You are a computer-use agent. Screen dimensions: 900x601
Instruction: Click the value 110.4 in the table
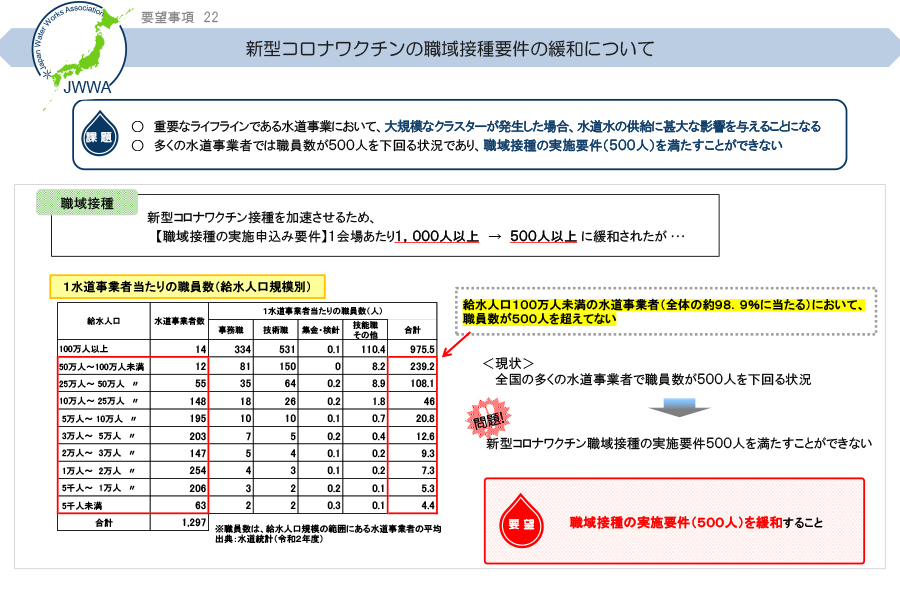click(373, 349)
